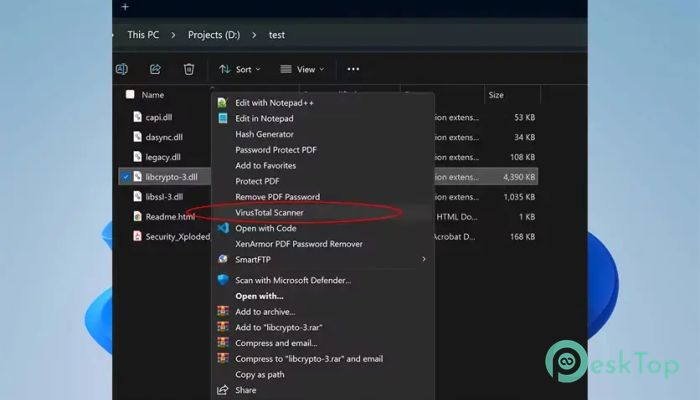Image resolution: width=700 pixels, height=400 pixels.
Task: Expand the SmartFTP submenu arrow
Action: pos(424,259)
